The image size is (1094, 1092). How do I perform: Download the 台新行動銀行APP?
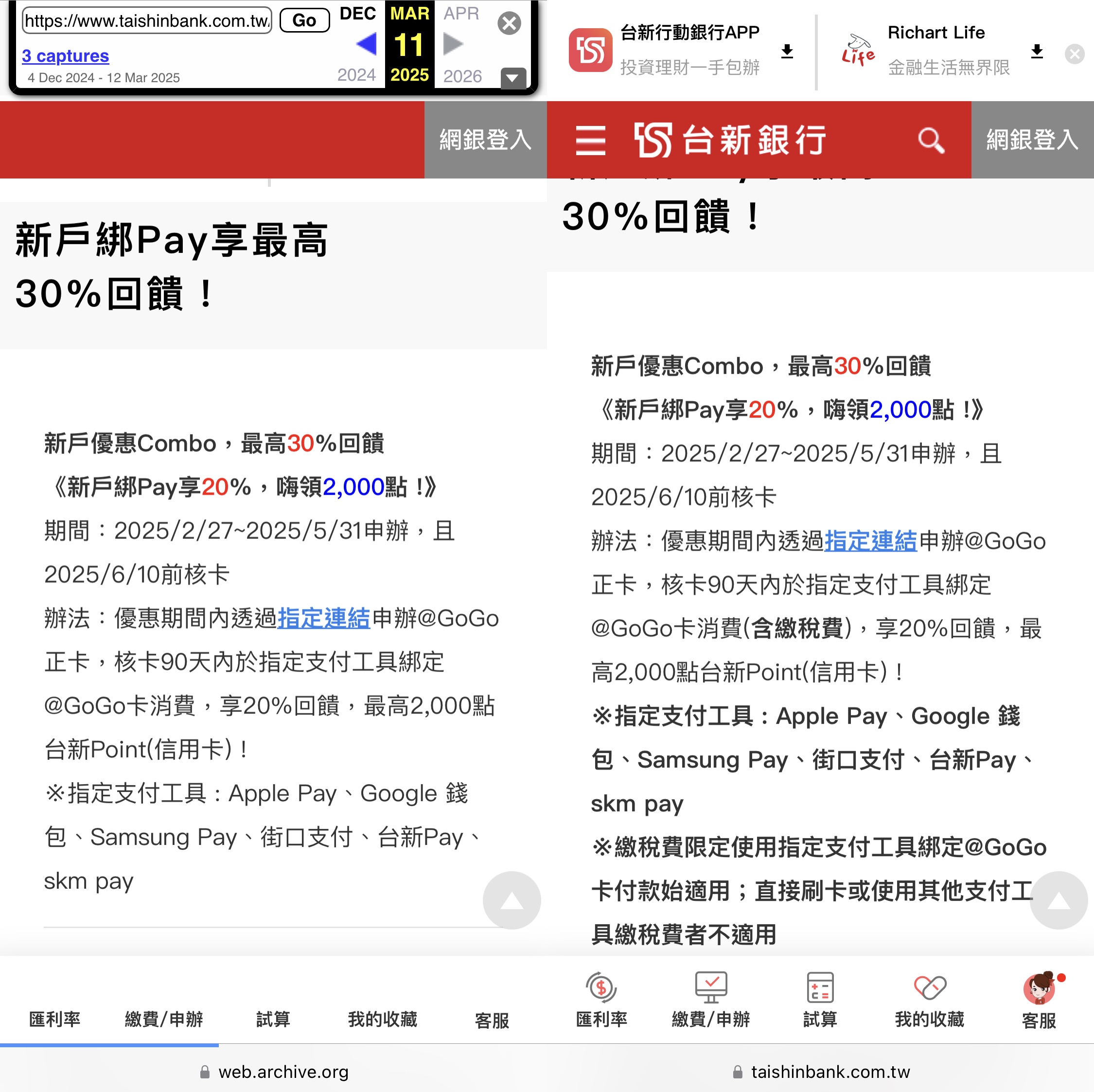click(787, 52)
